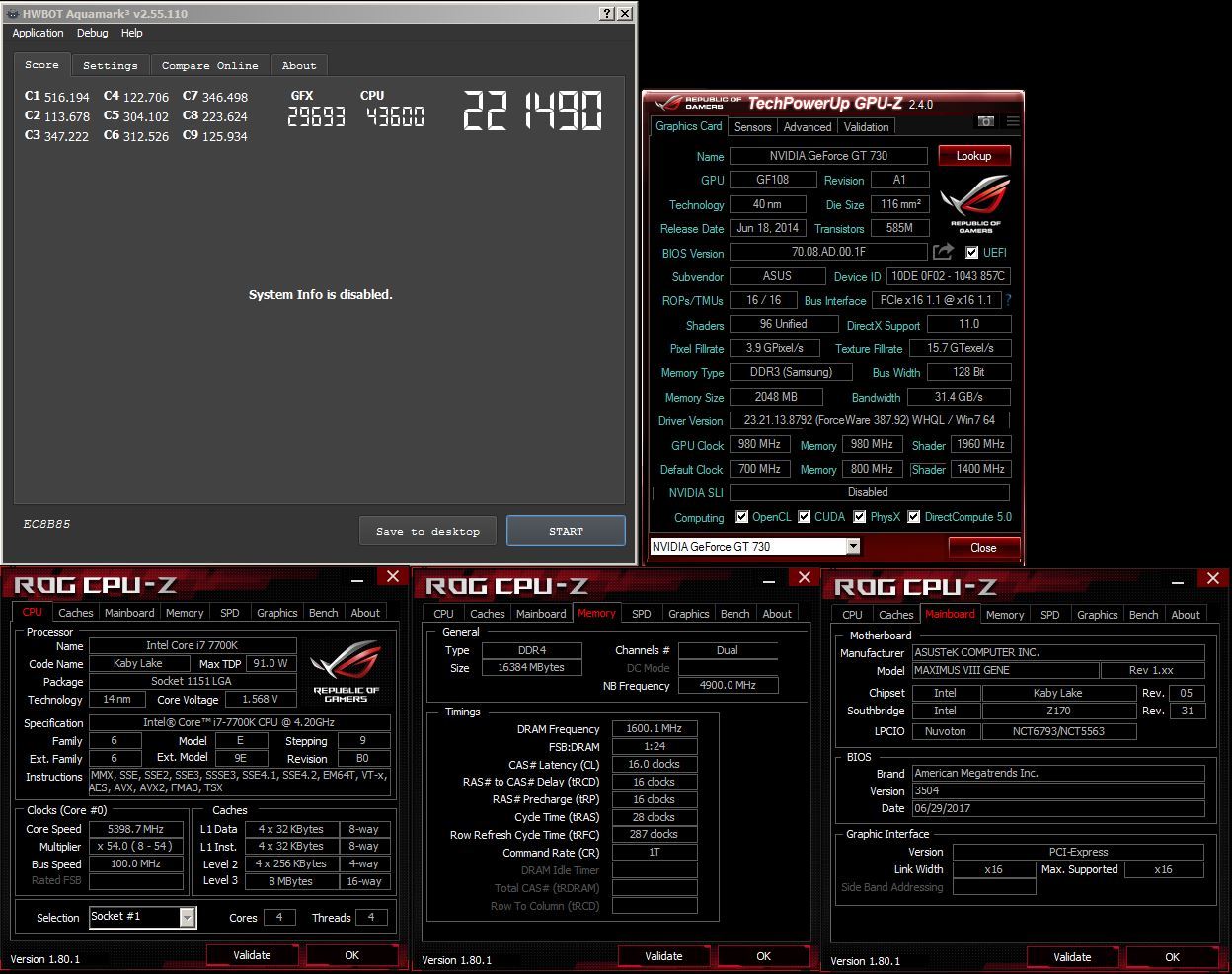The image size is (1232, 974).
Task: Close the CPU-Z Memory window
Action: pyautogui.click(x=805, y=577)
